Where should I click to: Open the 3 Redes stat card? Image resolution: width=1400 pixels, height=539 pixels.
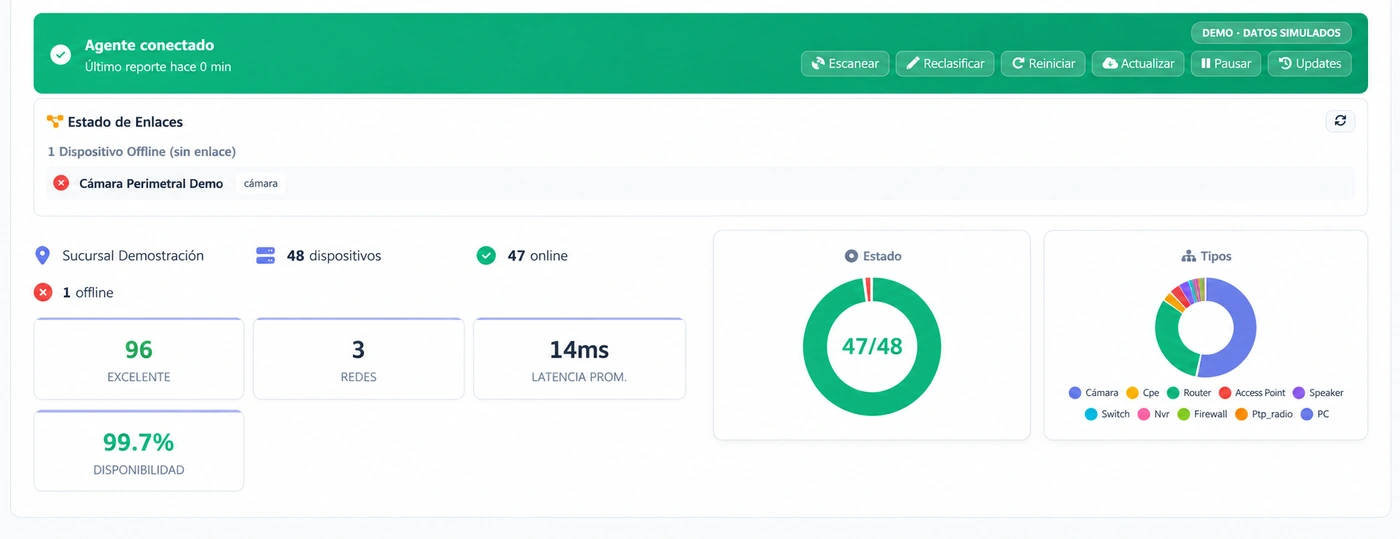(x=358, y=358)
